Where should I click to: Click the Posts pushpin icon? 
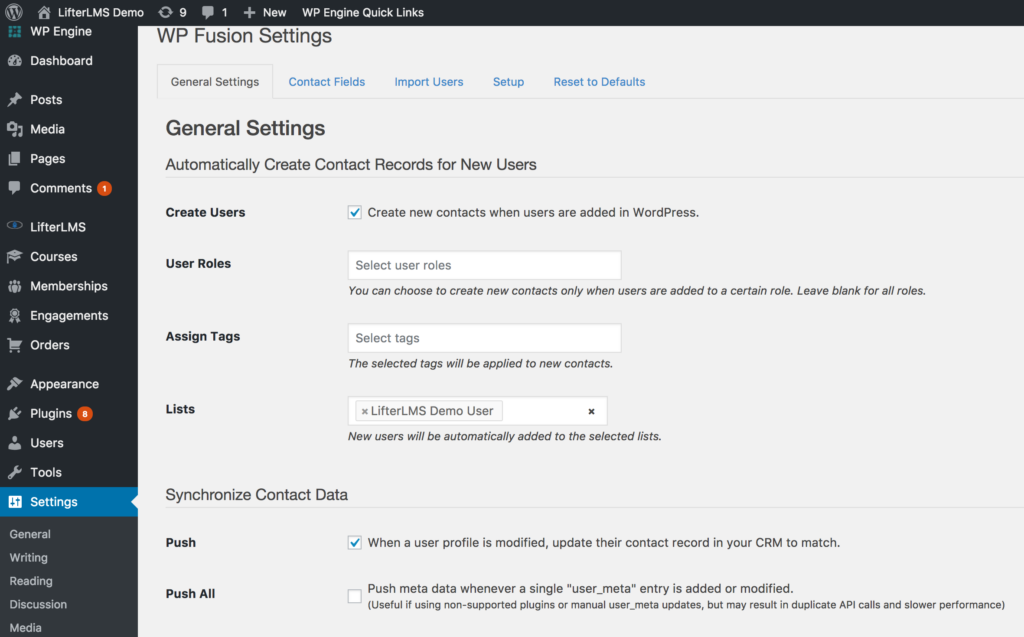point(14,99)
